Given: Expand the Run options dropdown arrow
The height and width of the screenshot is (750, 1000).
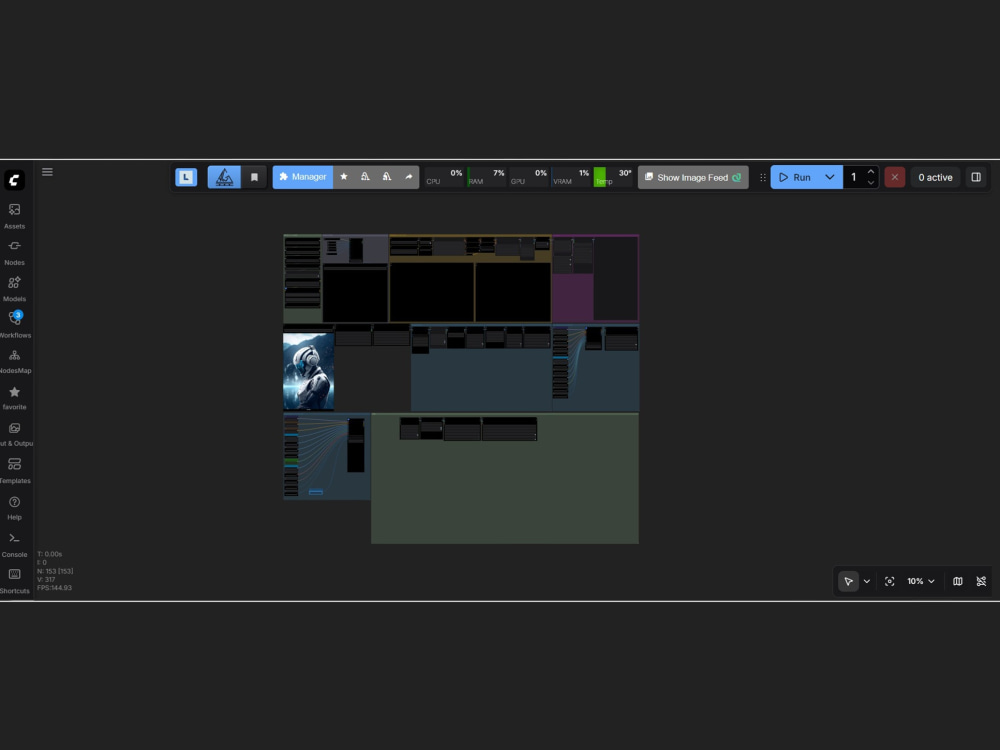Looking at the screenshot, I should click(x=830, y=177).
